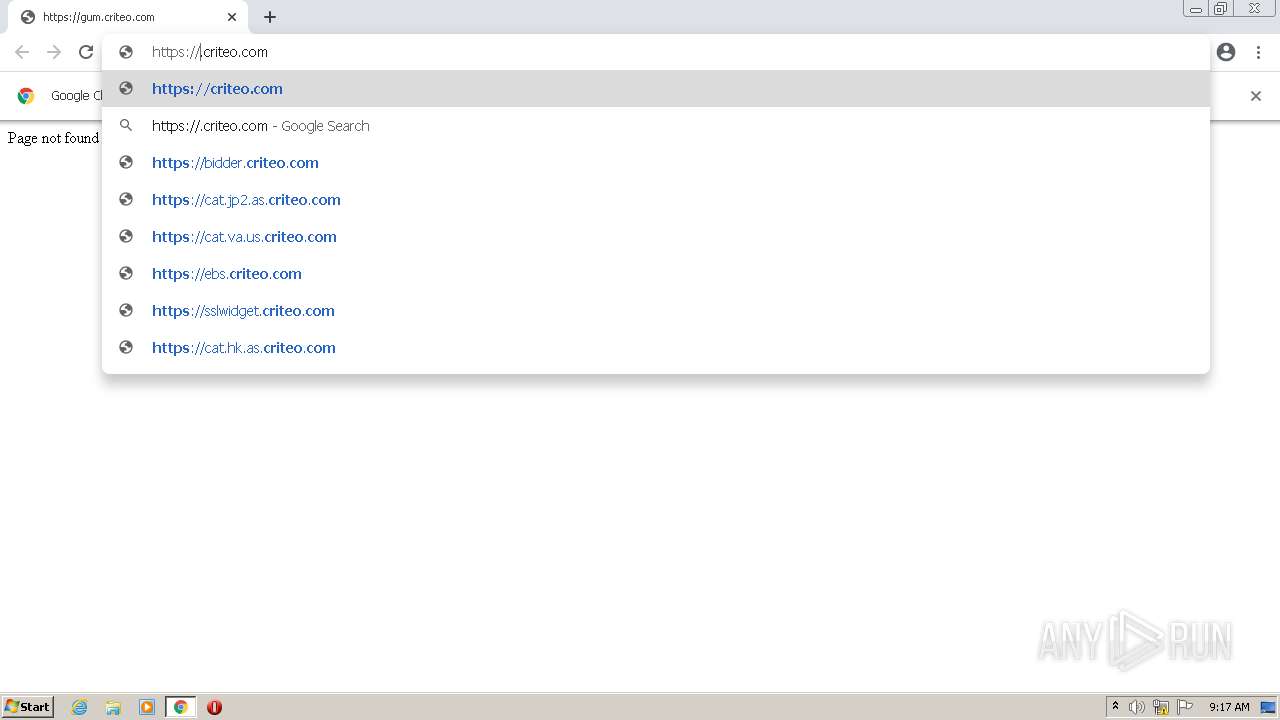Select the ebs.criteo.com suggestion
This screenshot has width=1280, height=720.
[x=656, y=274]
